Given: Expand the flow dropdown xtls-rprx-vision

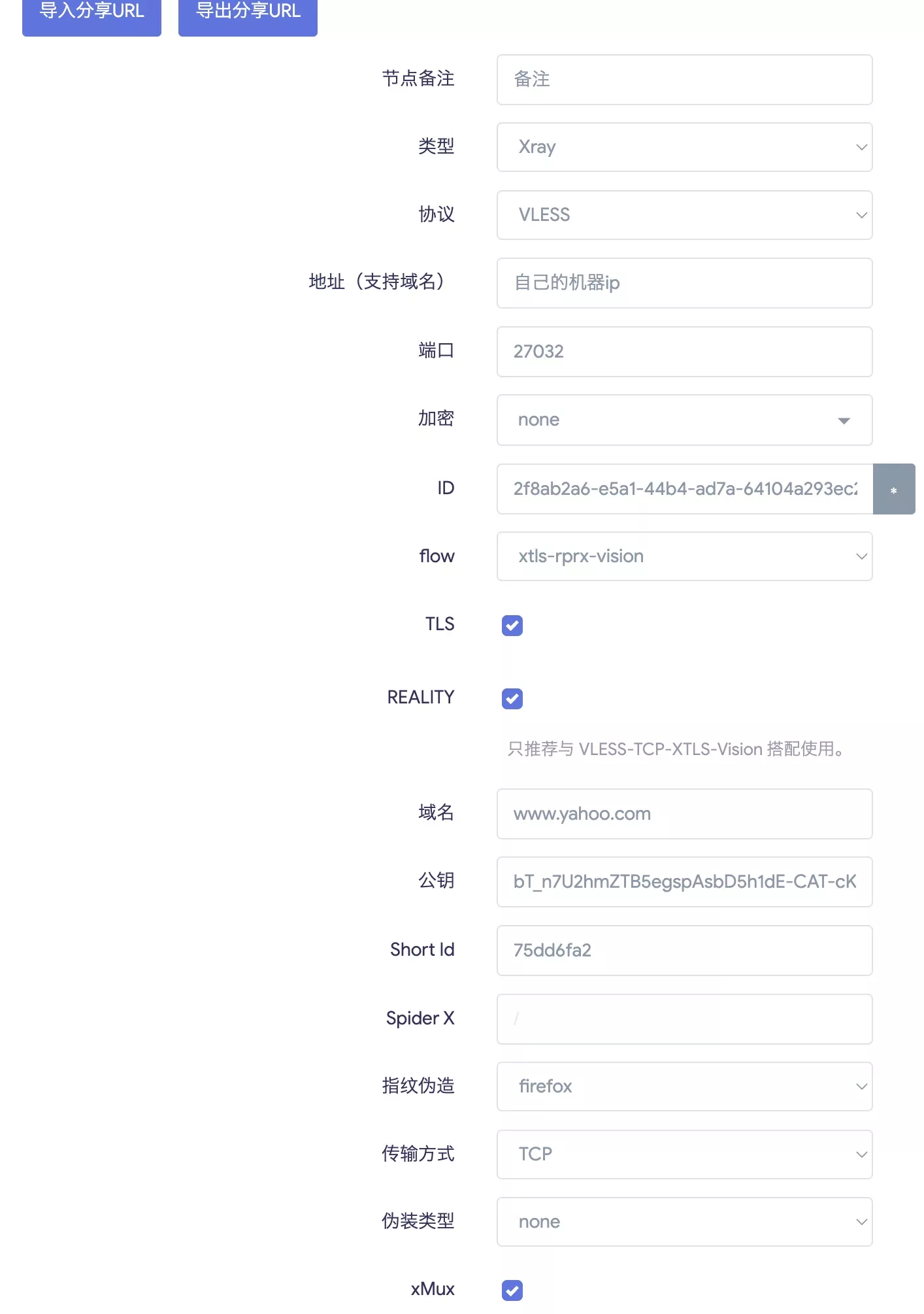Looking at the screenshot, I should pyautogui.click(x=684, y=556).
